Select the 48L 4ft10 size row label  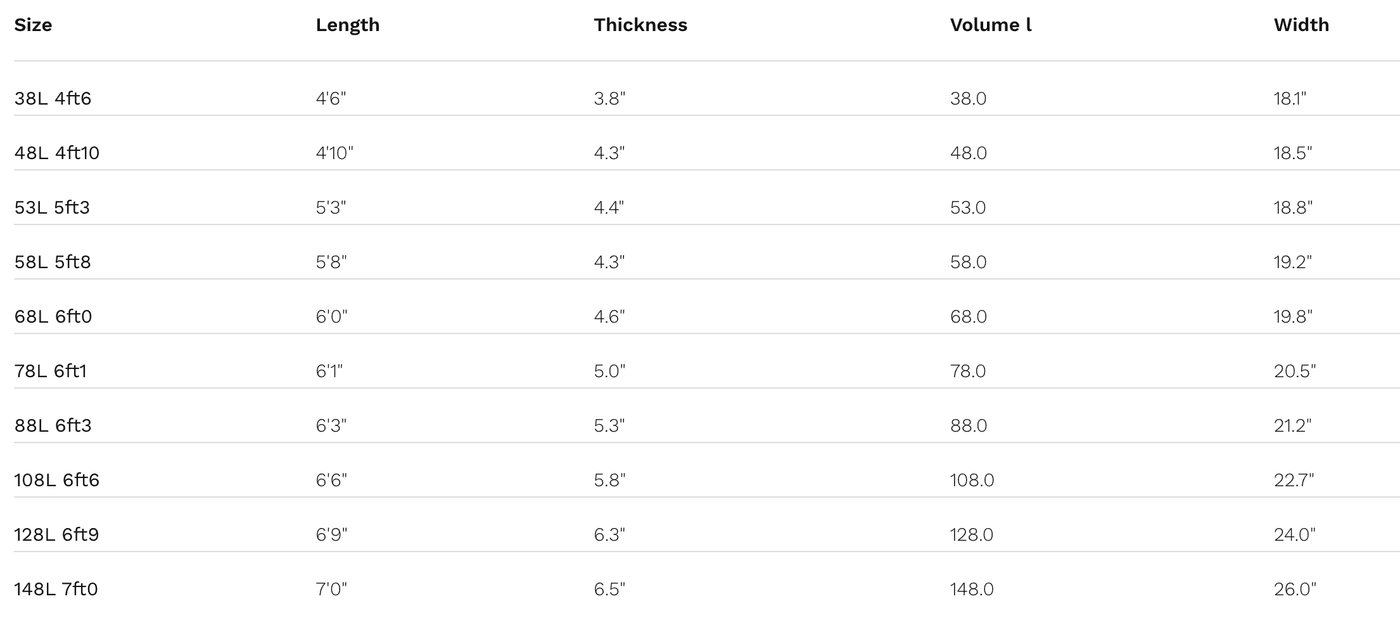[x=57, y=153]
